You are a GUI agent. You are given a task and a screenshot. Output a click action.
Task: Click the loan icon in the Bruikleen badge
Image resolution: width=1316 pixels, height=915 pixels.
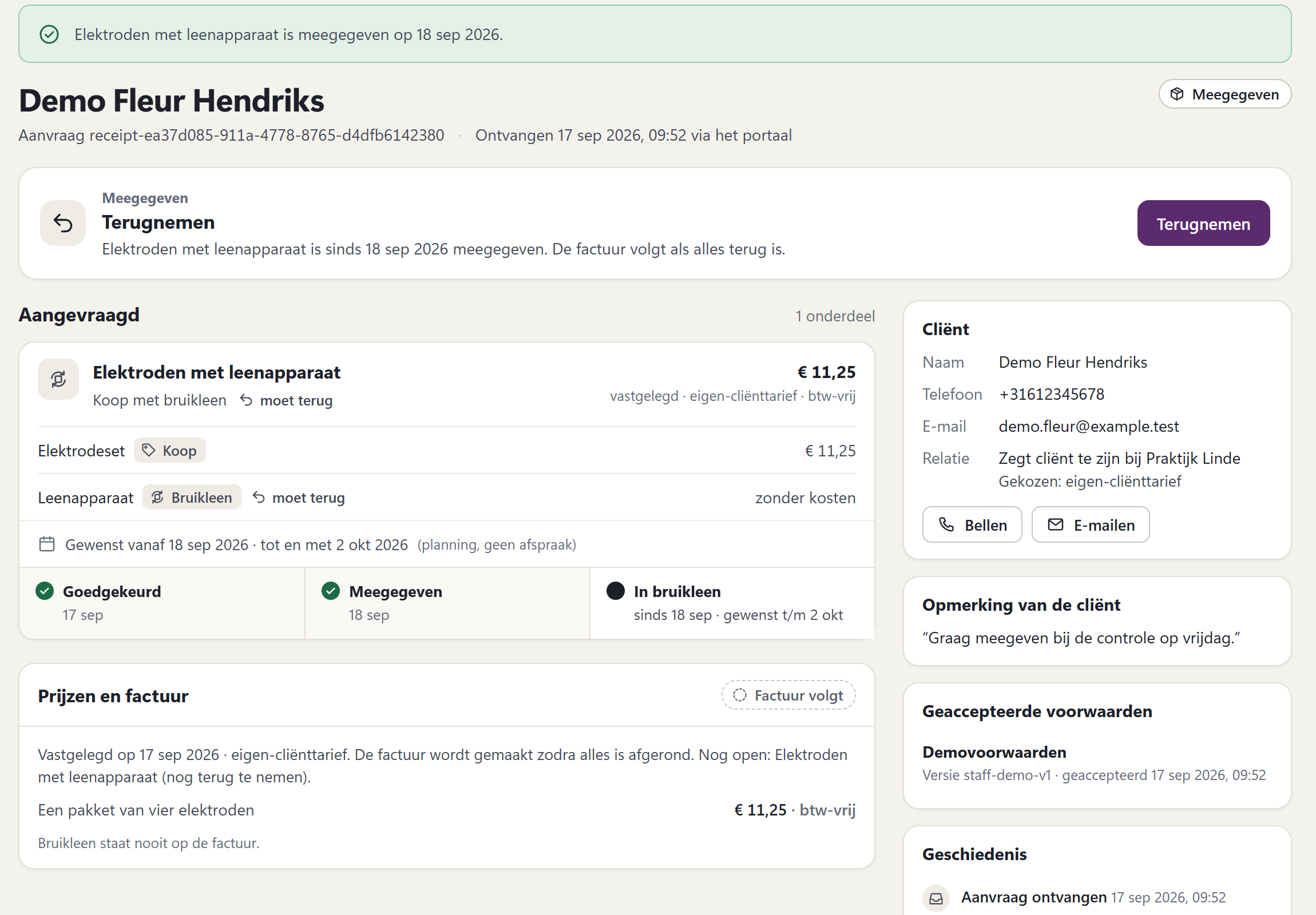pyautogui.click(x=157, y=498)
